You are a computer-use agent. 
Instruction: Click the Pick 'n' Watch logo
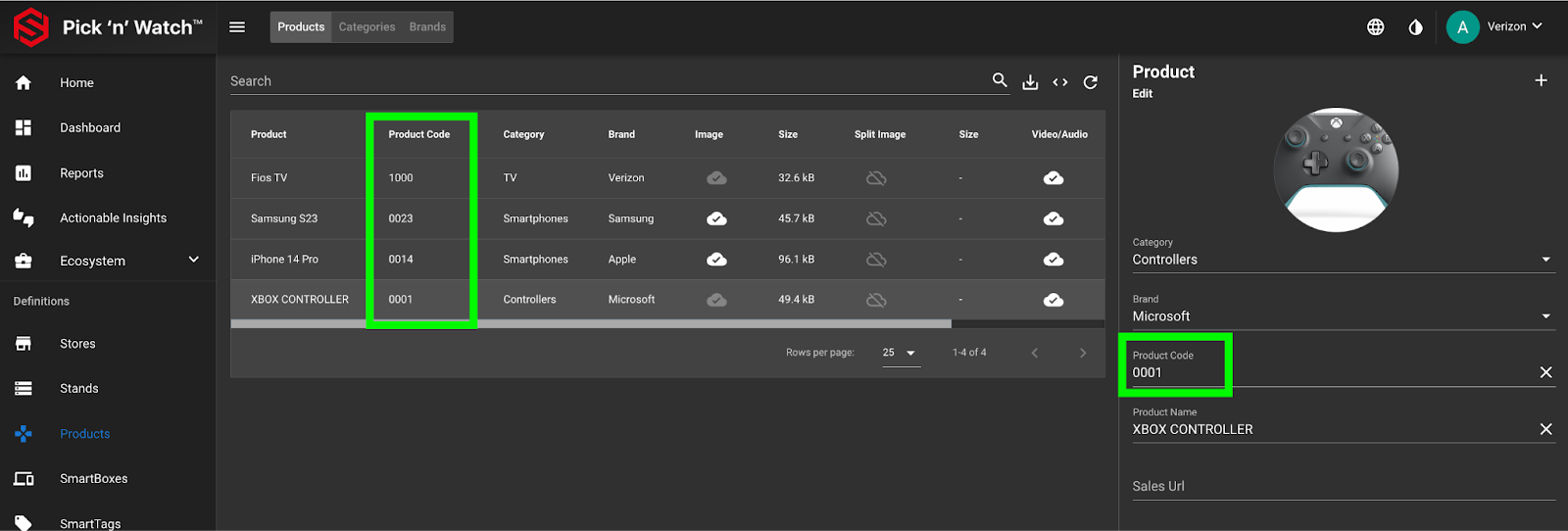pos(108,27)
